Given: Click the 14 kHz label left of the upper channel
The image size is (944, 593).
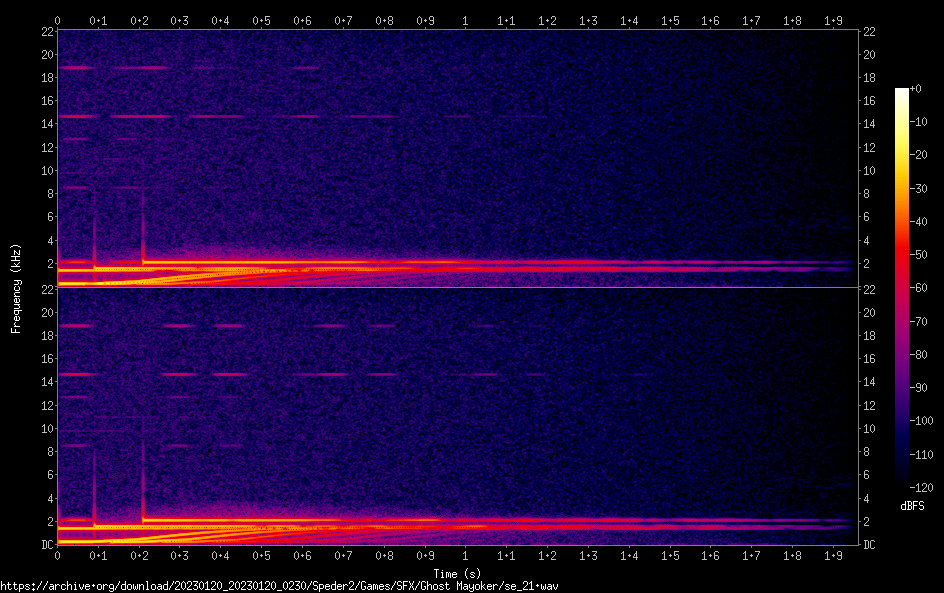Looking at the screenshot, I should click(x=45, y=124).
